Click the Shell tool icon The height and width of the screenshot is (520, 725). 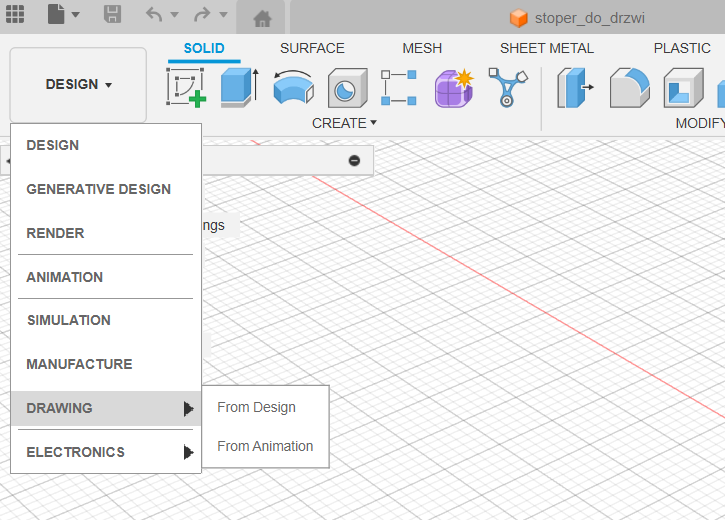pyautogui.click(x=683, y=88)
